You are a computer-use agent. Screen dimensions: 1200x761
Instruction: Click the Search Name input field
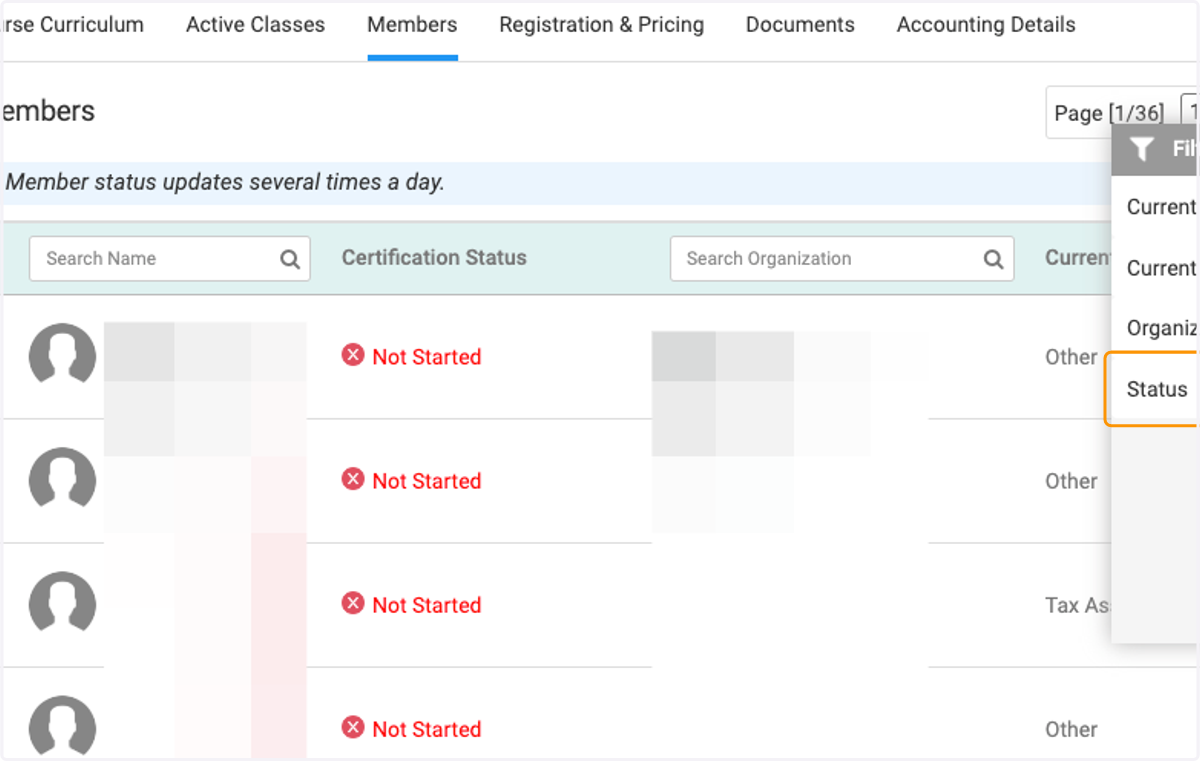coord(170,258)
